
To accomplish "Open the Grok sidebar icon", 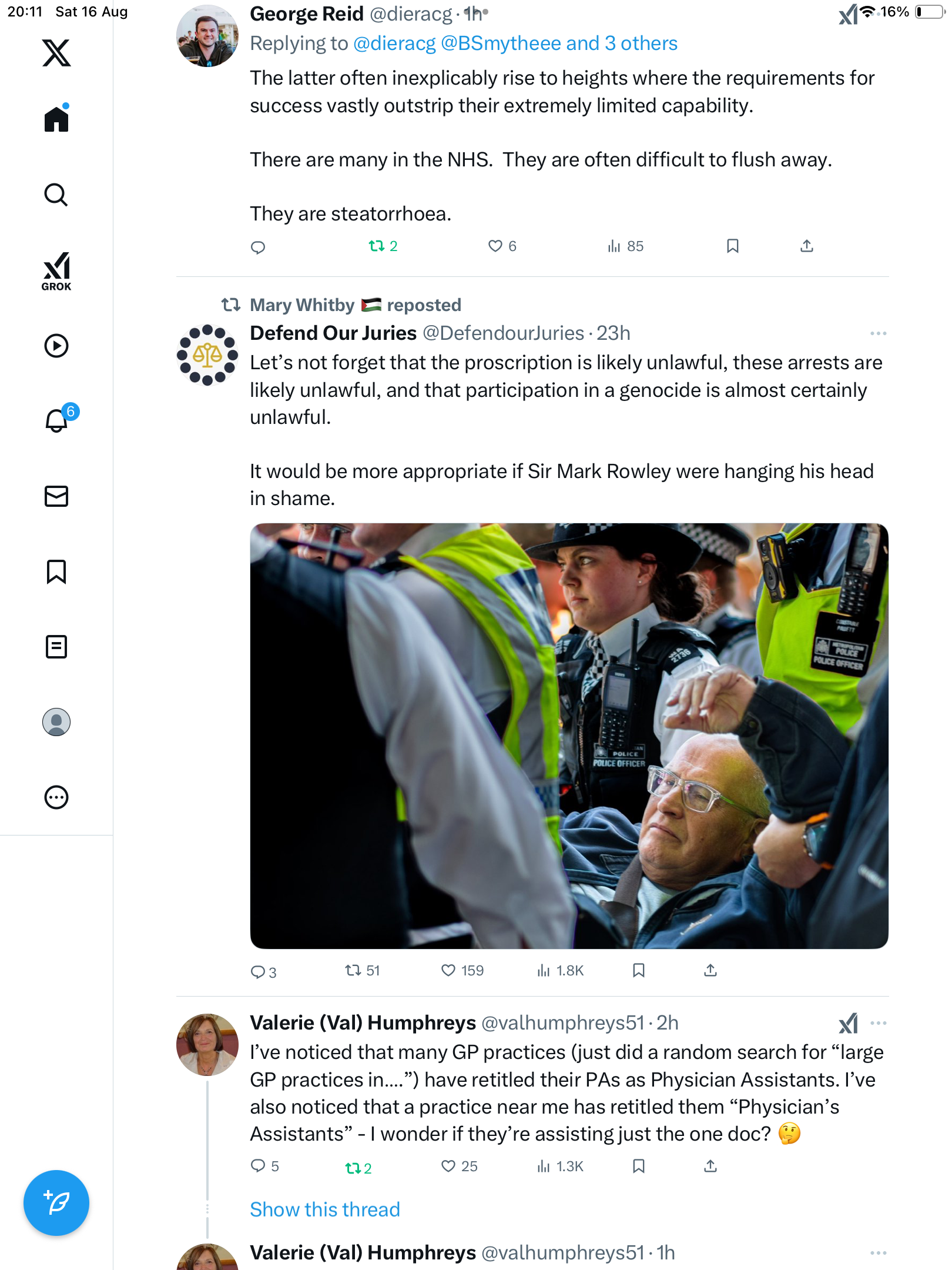I will [56, 271].
